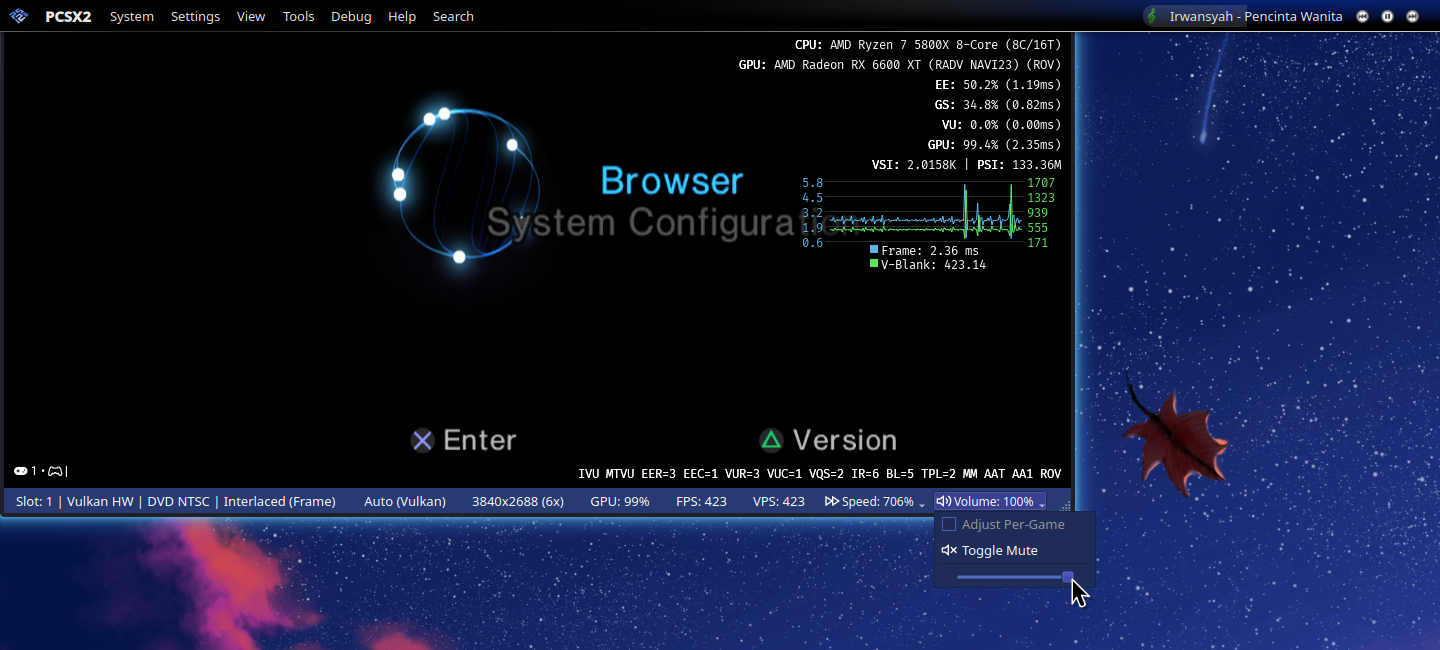Open the System menu
Screen dimensions: 1440x650
pyautogui.click(x=132, y=16)
